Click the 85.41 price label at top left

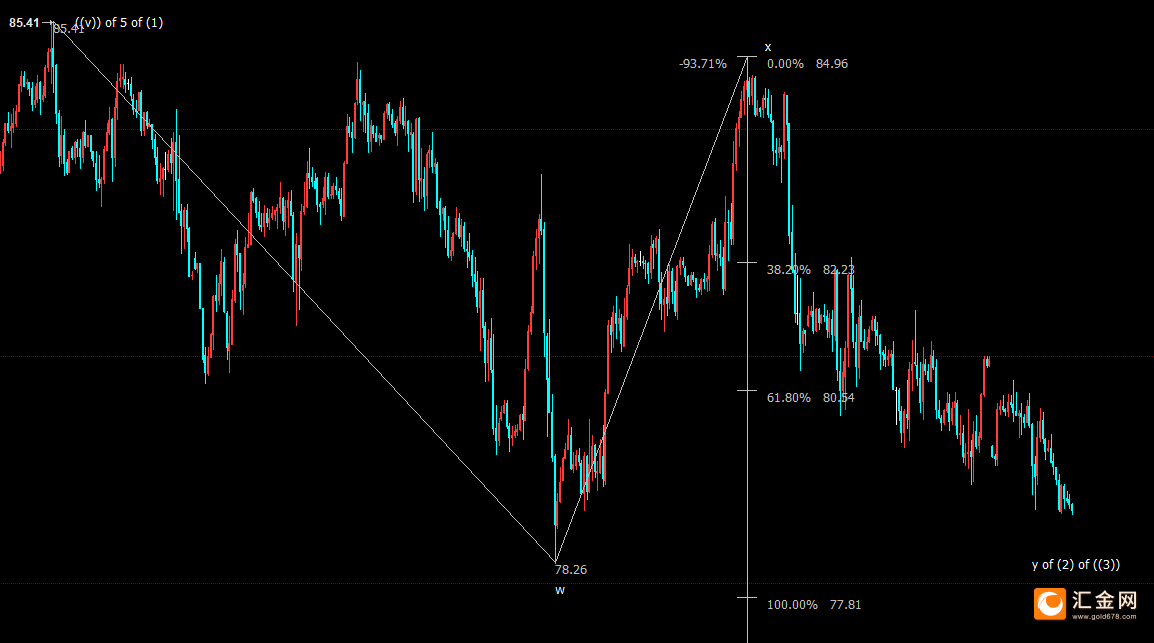point(24,23)
